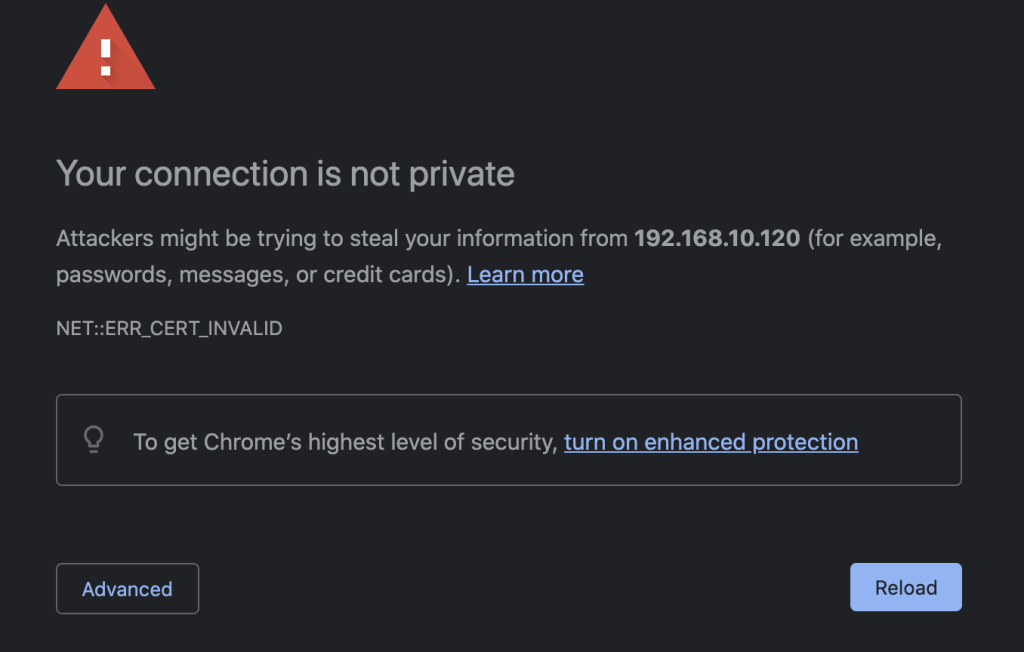Screen dimensions: 1024x652
Task: Click the white exclamation mark in the triangle
Action: pyautogui.click(x=106, y=57)
